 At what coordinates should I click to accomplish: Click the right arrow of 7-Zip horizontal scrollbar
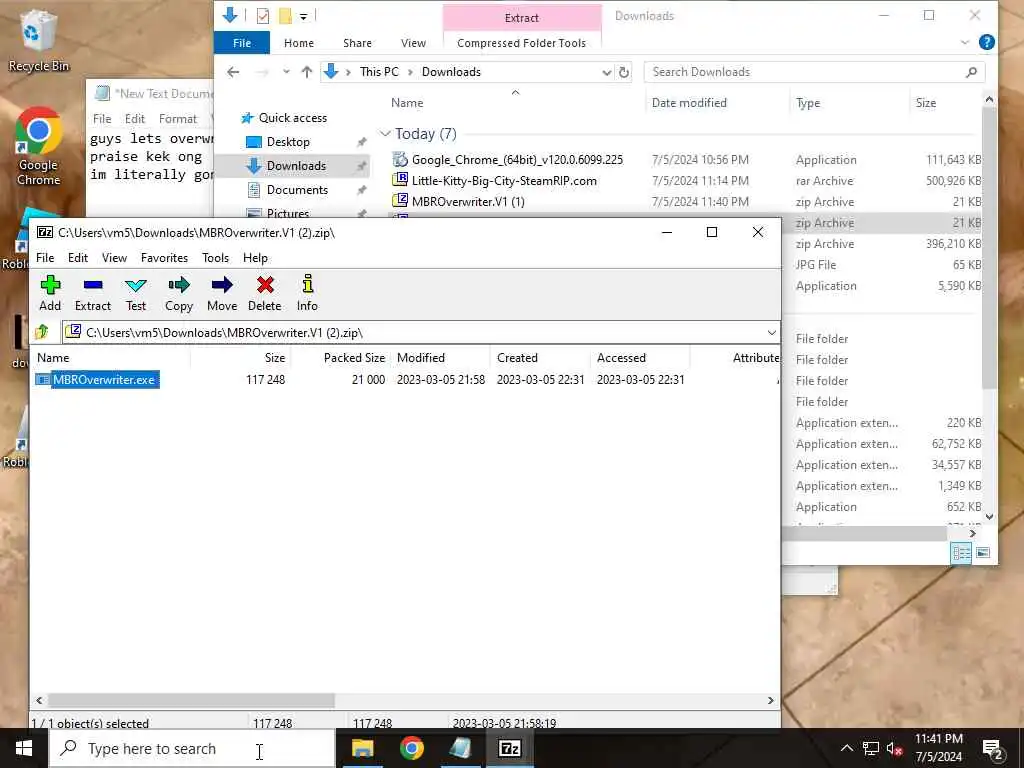(x=771, y=700)
